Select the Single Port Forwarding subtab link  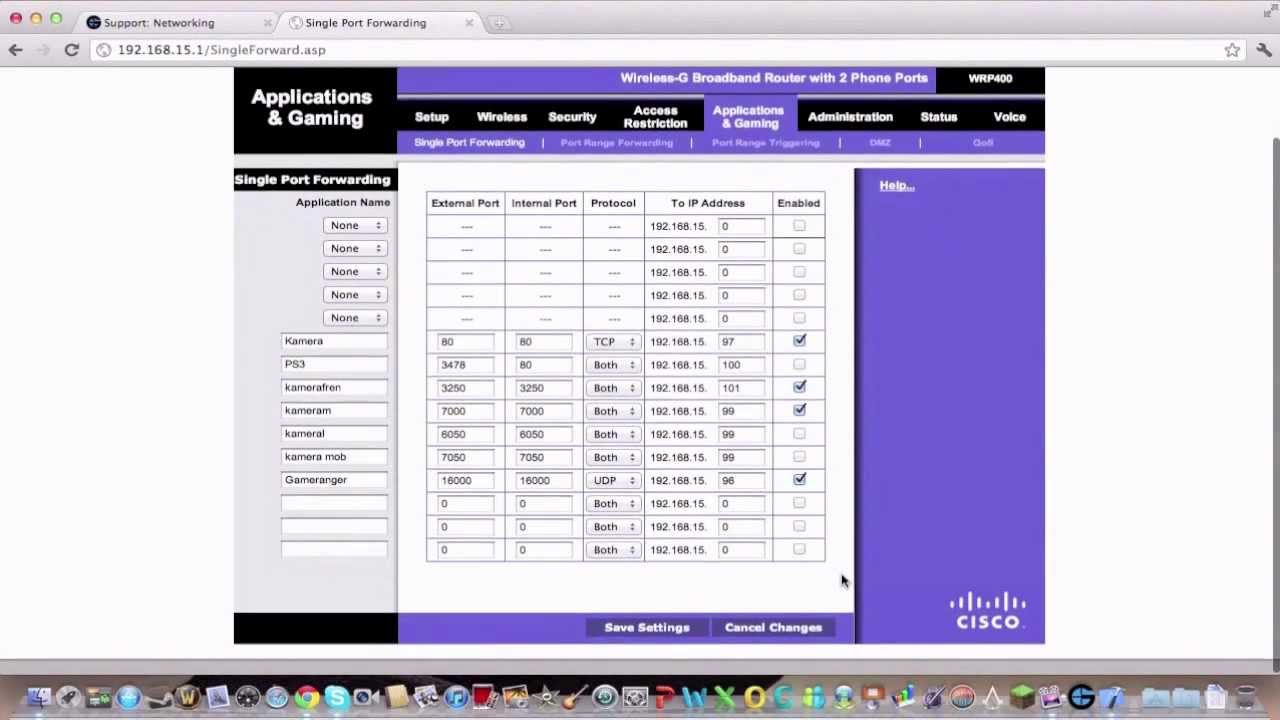point(469,143)
